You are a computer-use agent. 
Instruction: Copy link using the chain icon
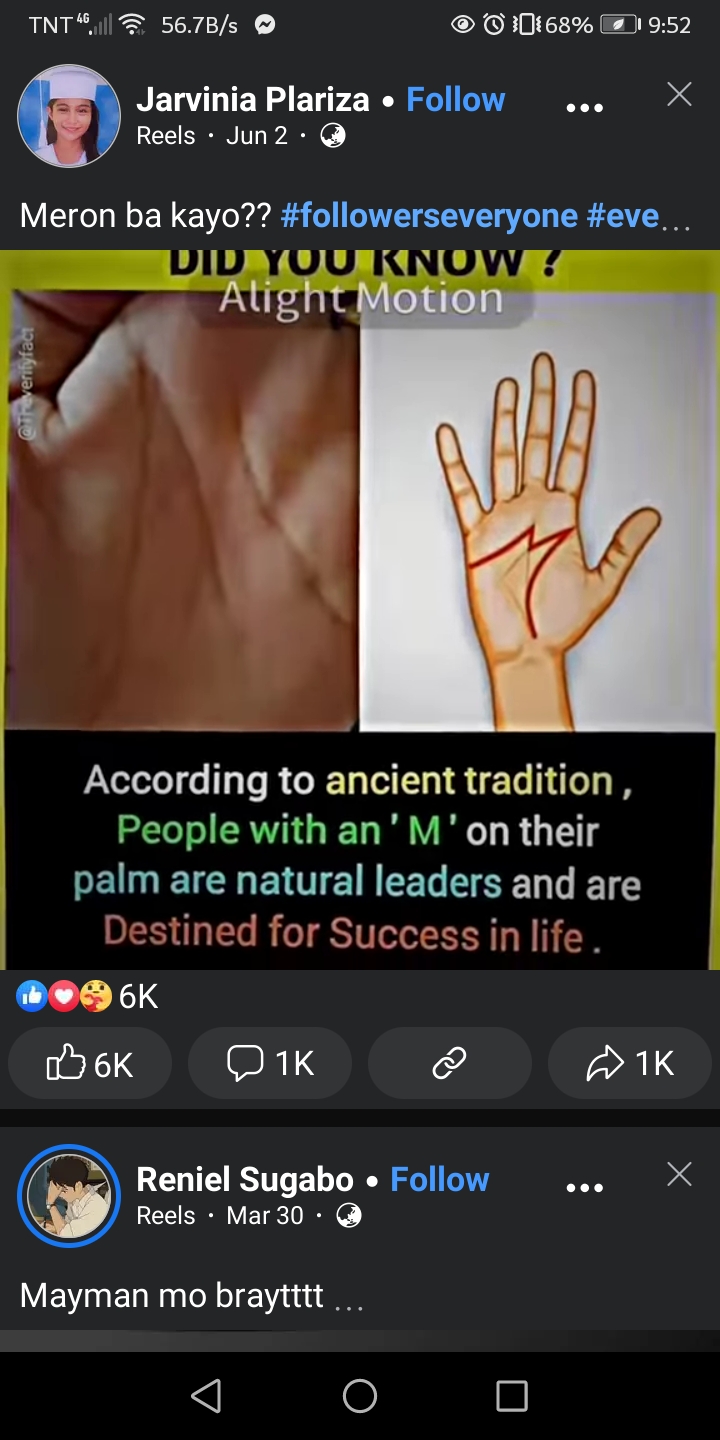tap(450, 1064)
